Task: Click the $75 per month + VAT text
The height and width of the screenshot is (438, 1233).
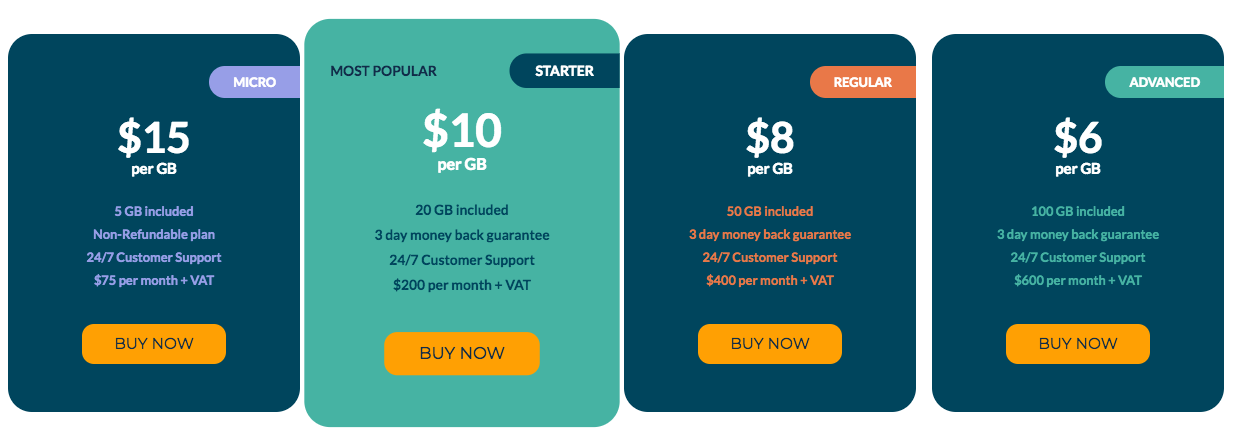Action: coord(154,280)
